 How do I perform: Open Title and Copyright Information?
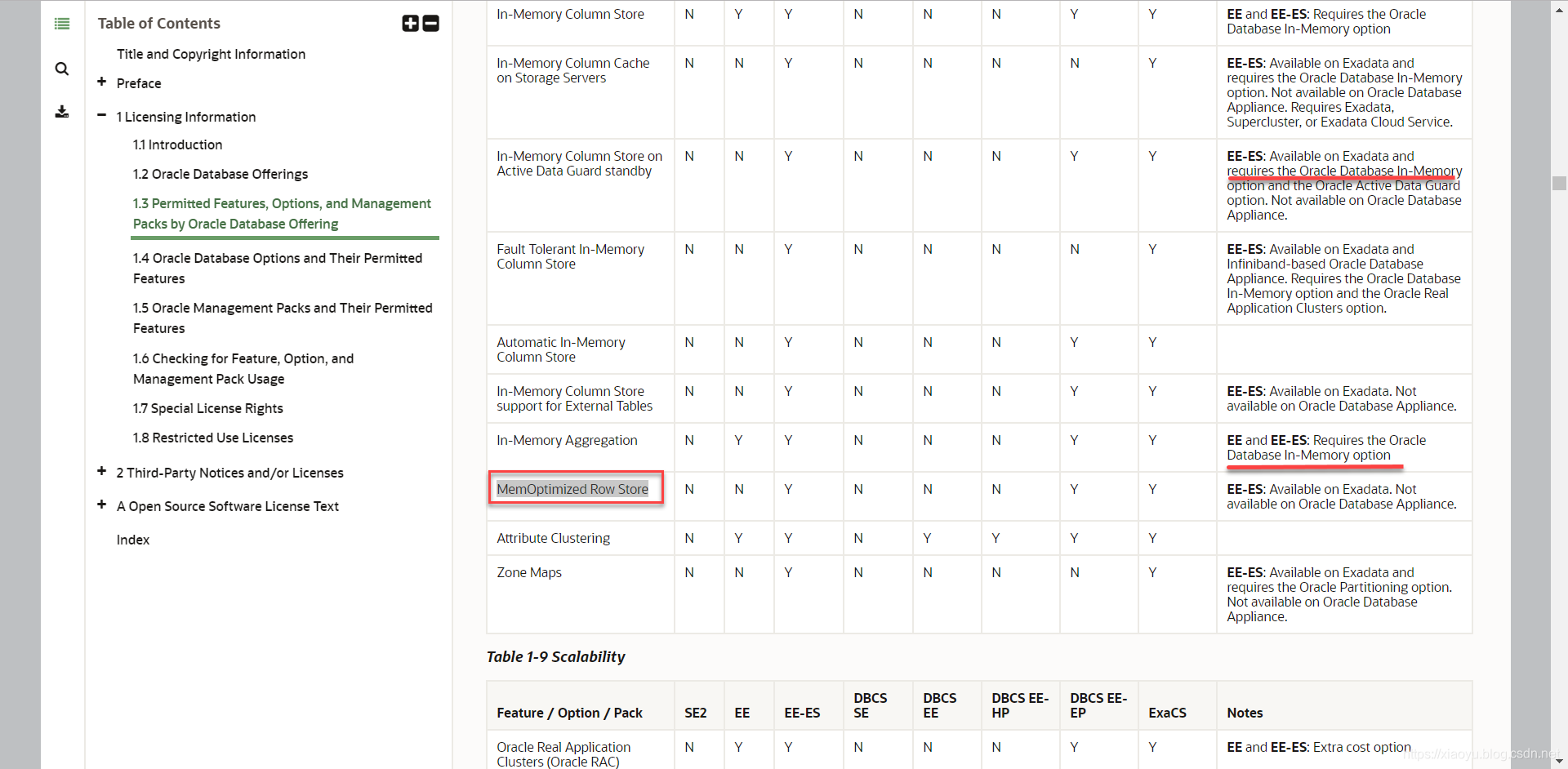211,54
